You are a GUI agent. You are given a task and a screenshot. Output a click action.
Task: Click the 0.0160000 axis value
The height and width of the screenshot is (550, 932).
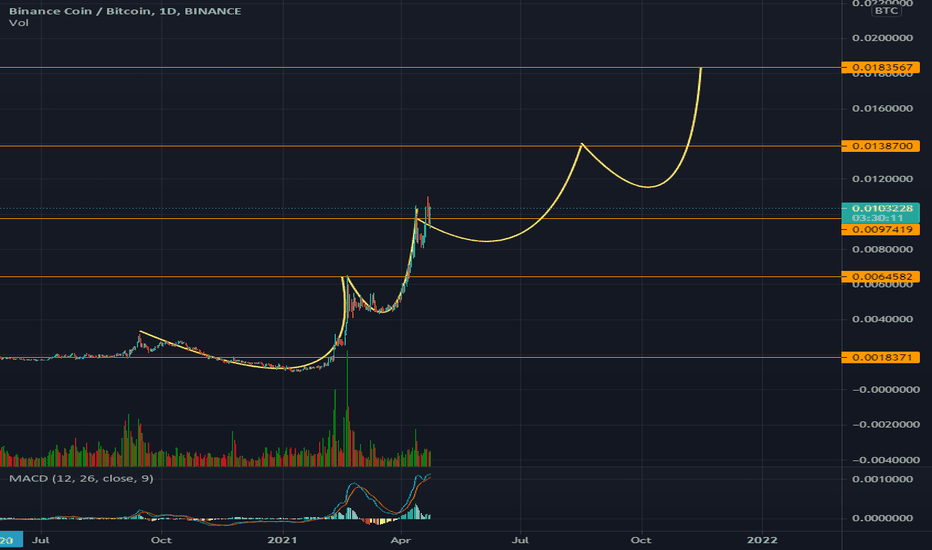point(882,108)
